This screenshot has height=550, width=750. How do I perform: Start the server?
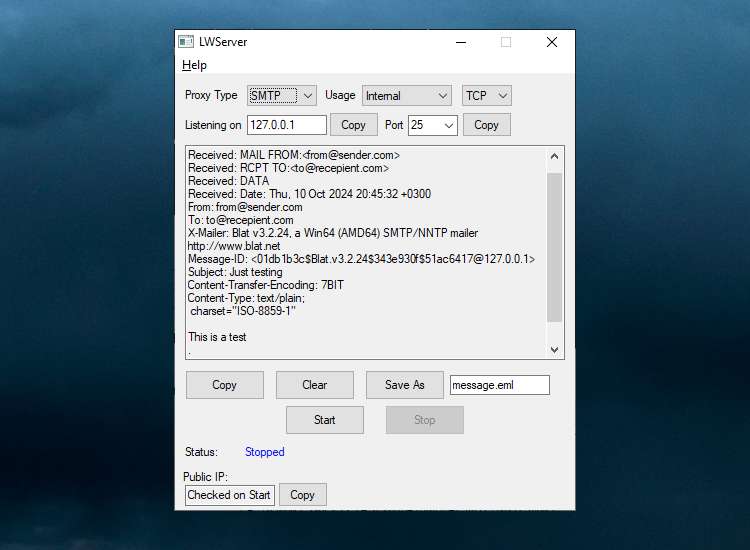click(x=325, y=420)
